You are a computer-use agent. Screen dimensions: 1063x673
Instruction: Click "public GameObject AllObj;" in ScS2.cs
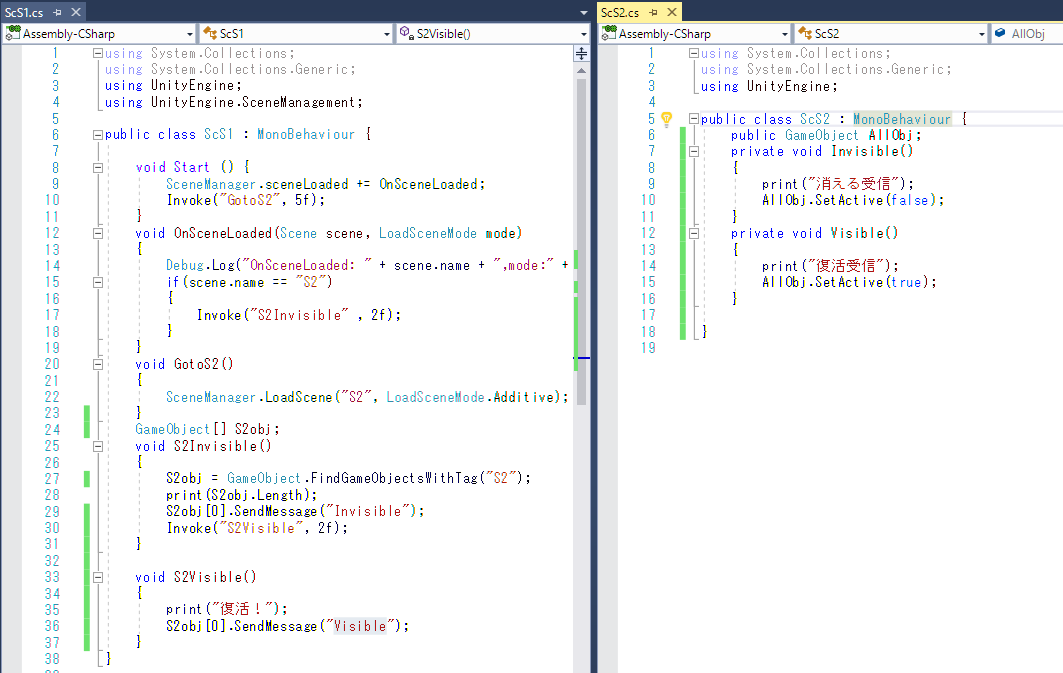tap(826, 136)
